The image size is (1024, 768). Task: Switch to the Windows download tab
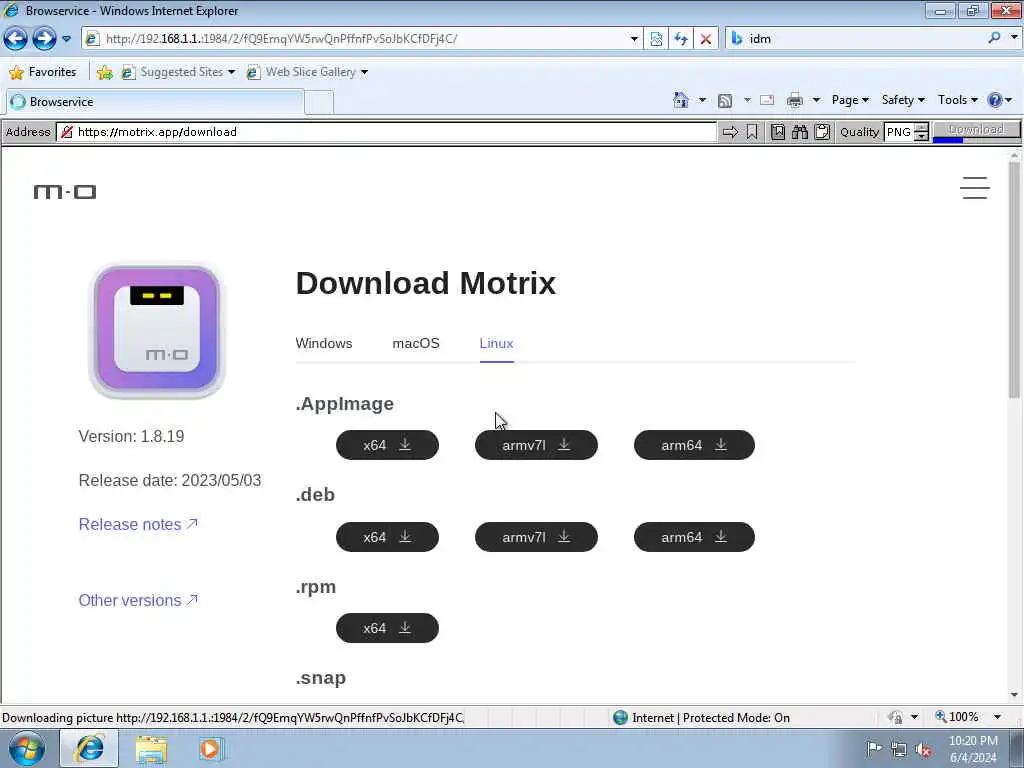(x=324, y=344)
